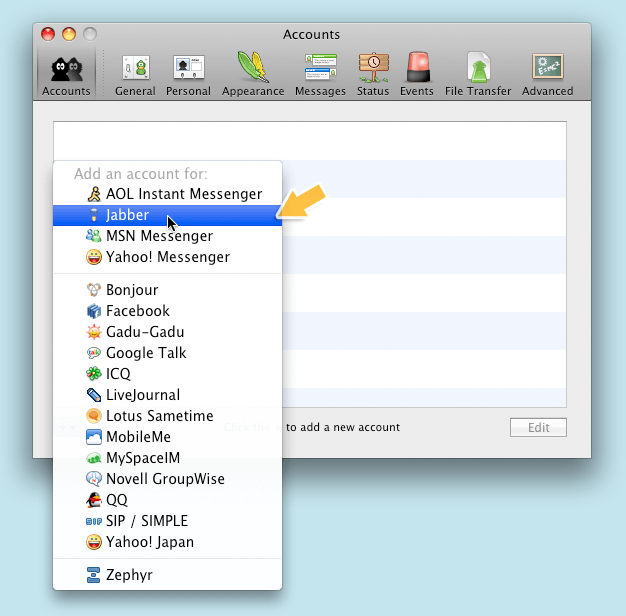Open the Messages preferences pane
The width and height of the screenshot is (626, 616).
(x=320, y=74)
